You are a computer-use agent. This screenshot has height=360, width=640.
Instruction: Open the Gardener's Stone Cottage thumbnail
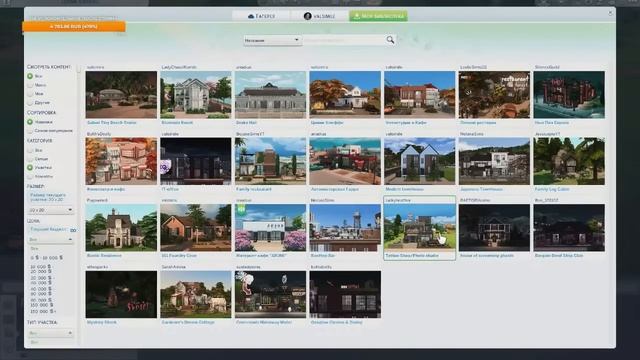[196, 294]
